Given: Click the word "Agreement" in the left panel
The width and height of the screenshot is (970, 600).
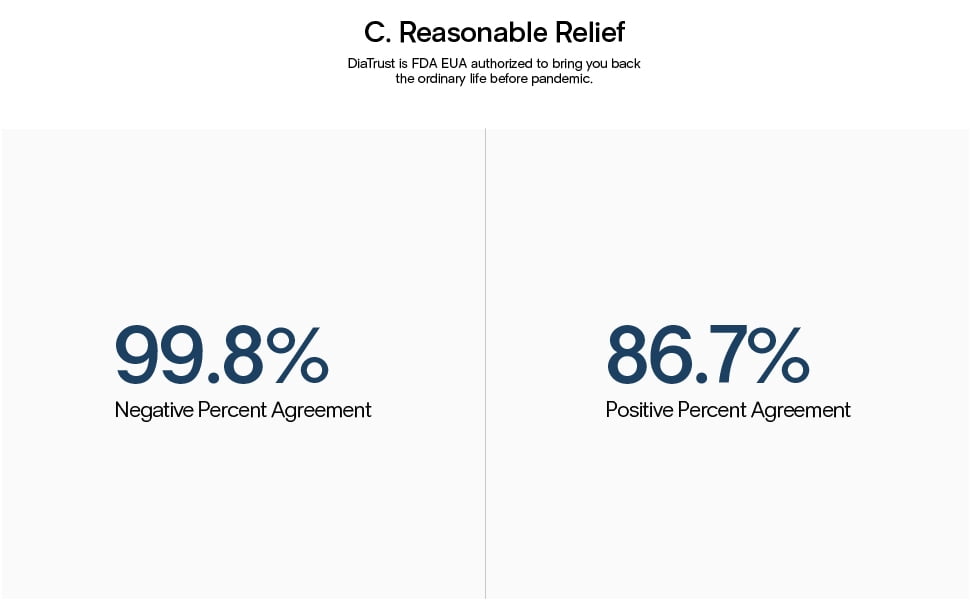Looking at the screenshot, I should [x=325, y=410].
